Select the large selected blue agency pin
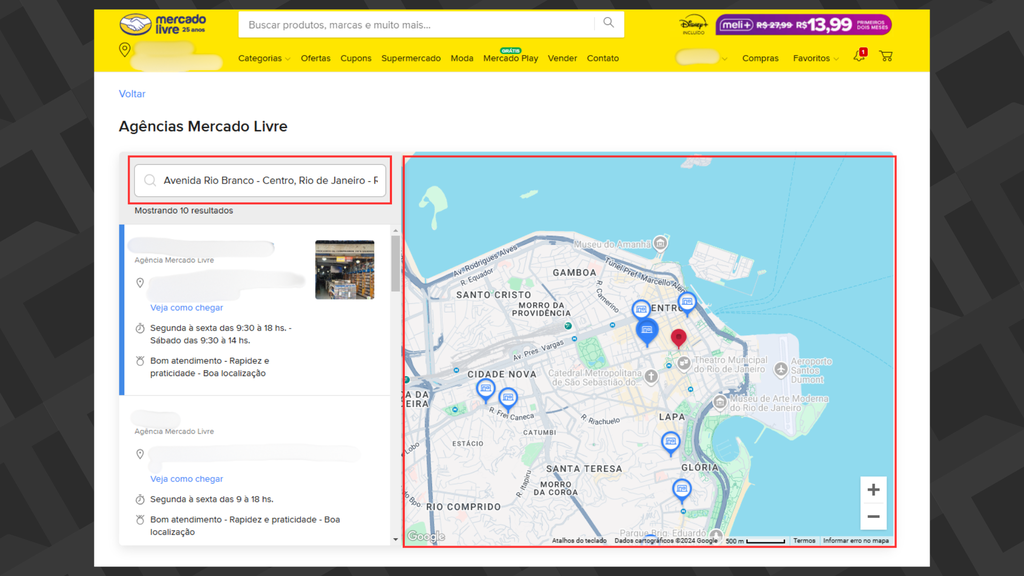This screenshot has width=1024, height=576. click(x=647, y=332)
